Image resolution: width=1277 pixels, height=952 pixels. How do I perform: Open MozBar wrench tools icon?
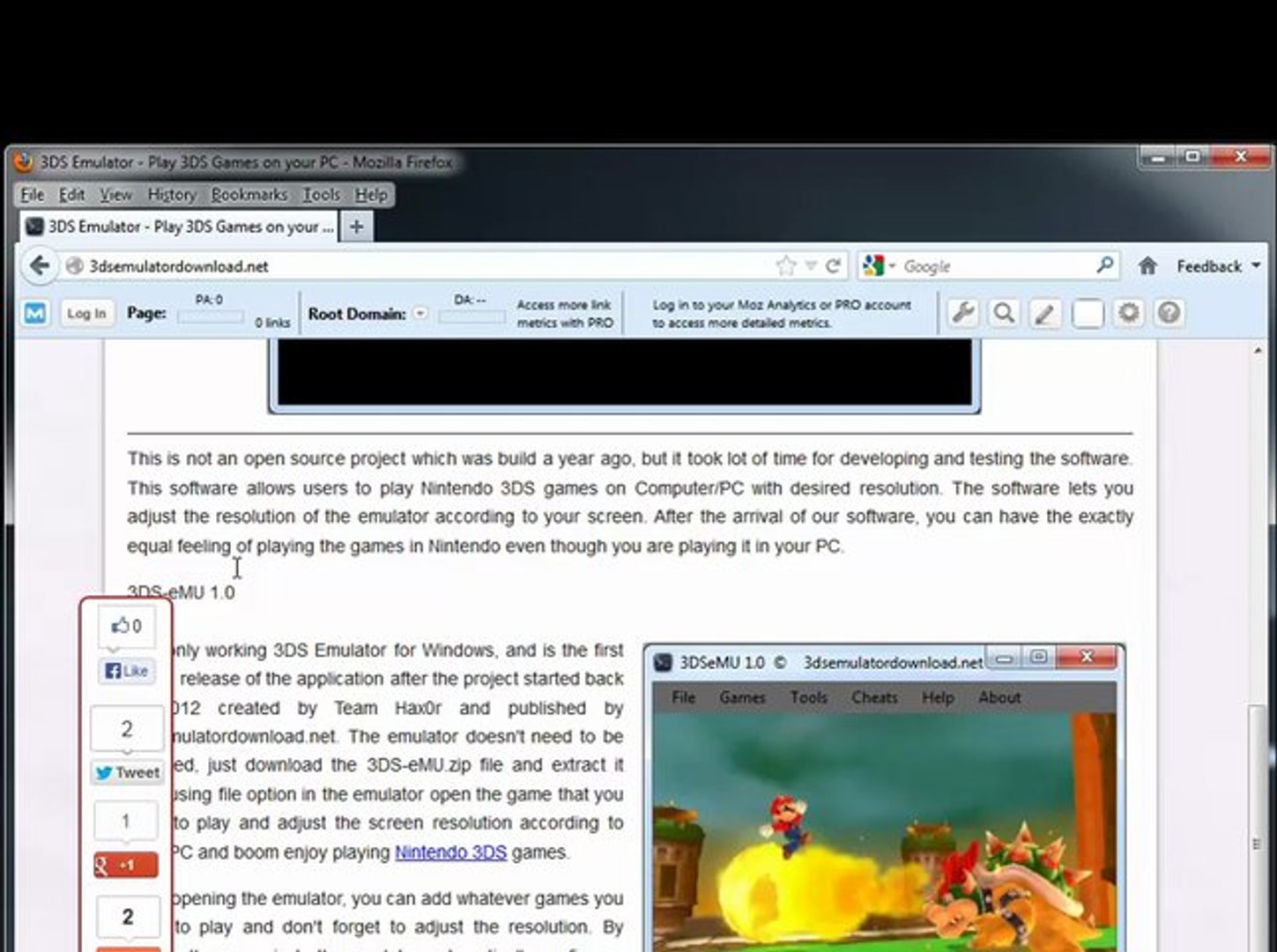click(x=963, y=313)
